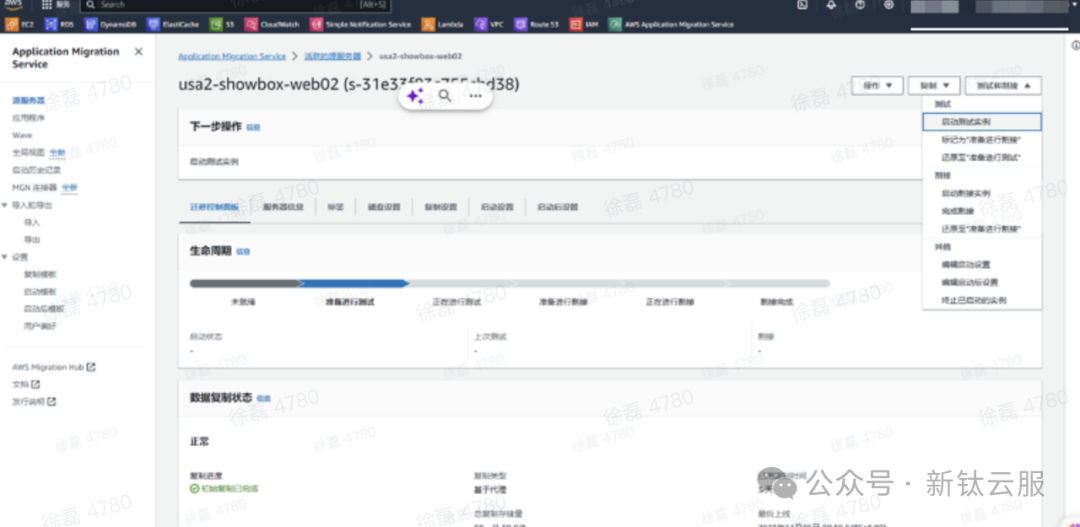Open the S3 shortcut icon
The height and width of the screenshot is (527, 1080).
click(x=216, y=24)
